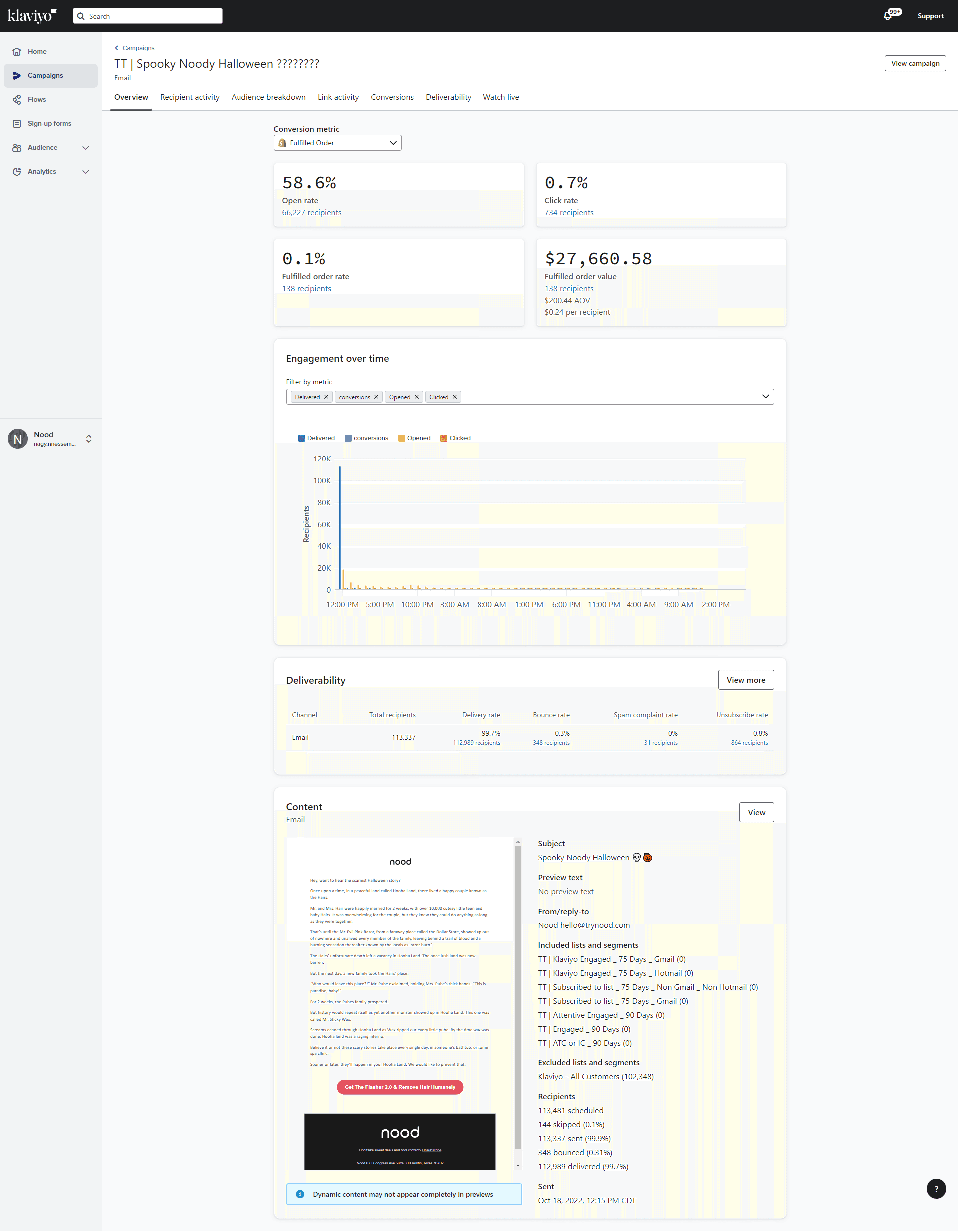The height and width of the screenshot is (1232, 958).
Task: Click the View campaign button
Action: (x=915, y=64)
